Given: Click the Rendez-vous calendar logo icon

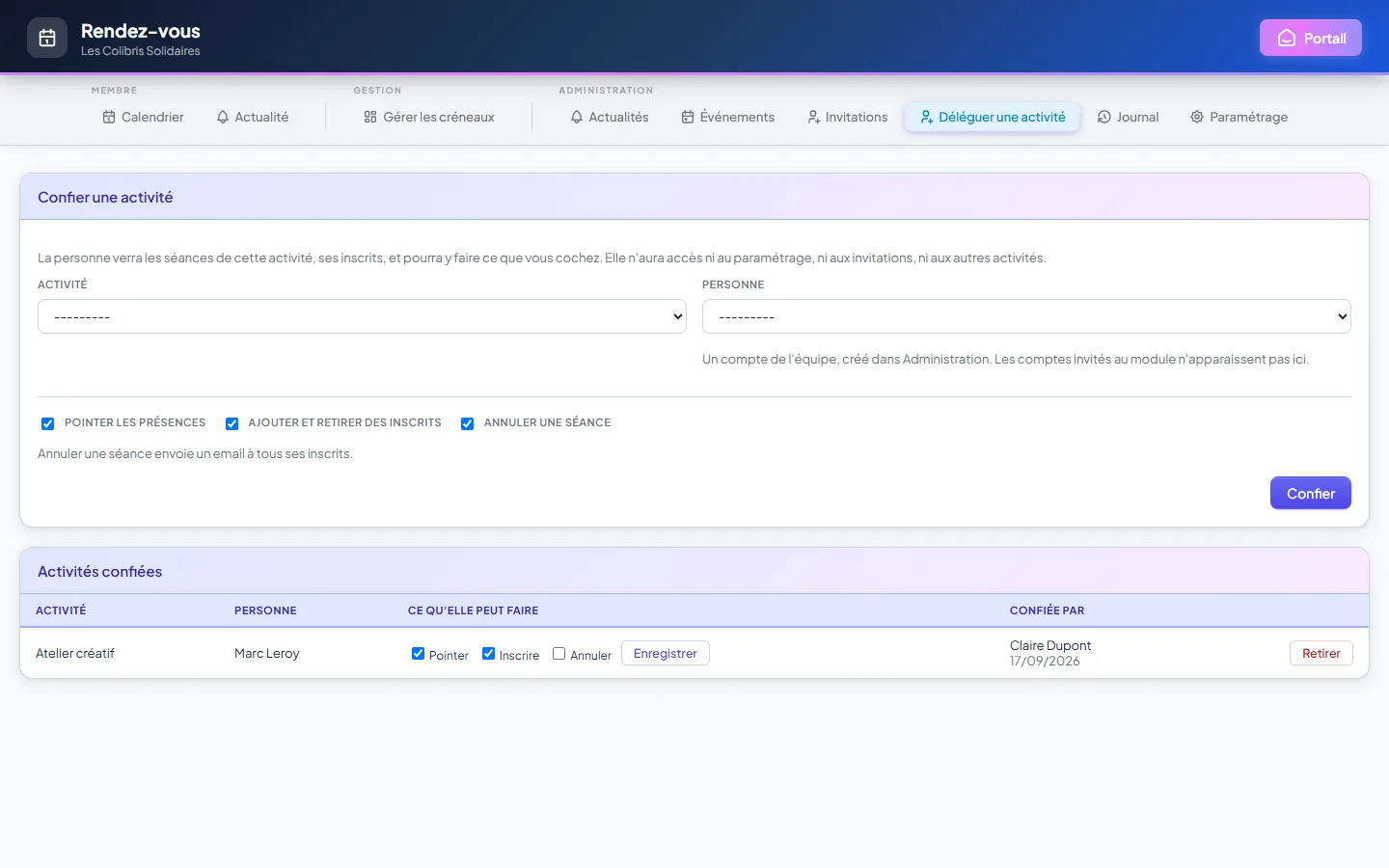Looking at the screenshot, I should tap(47, 38).
